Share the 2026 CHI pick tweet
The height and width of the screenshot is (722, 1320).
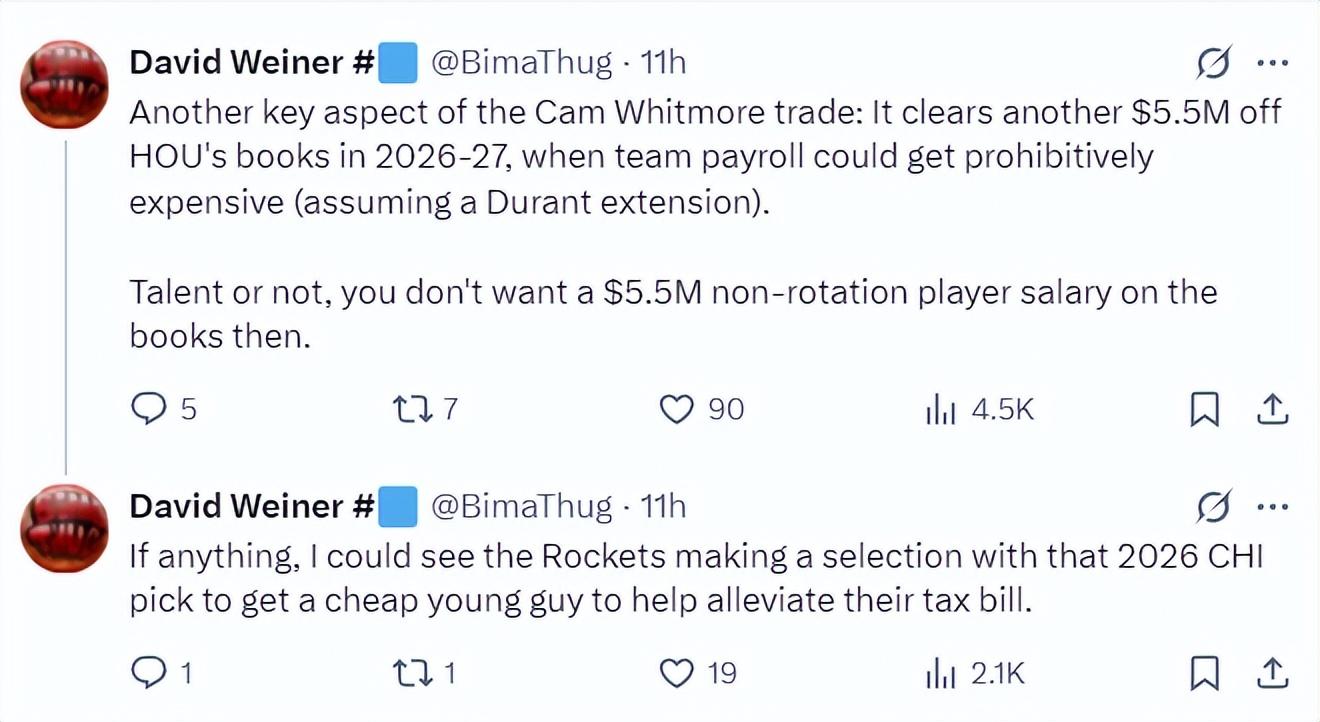[1271, 675]
